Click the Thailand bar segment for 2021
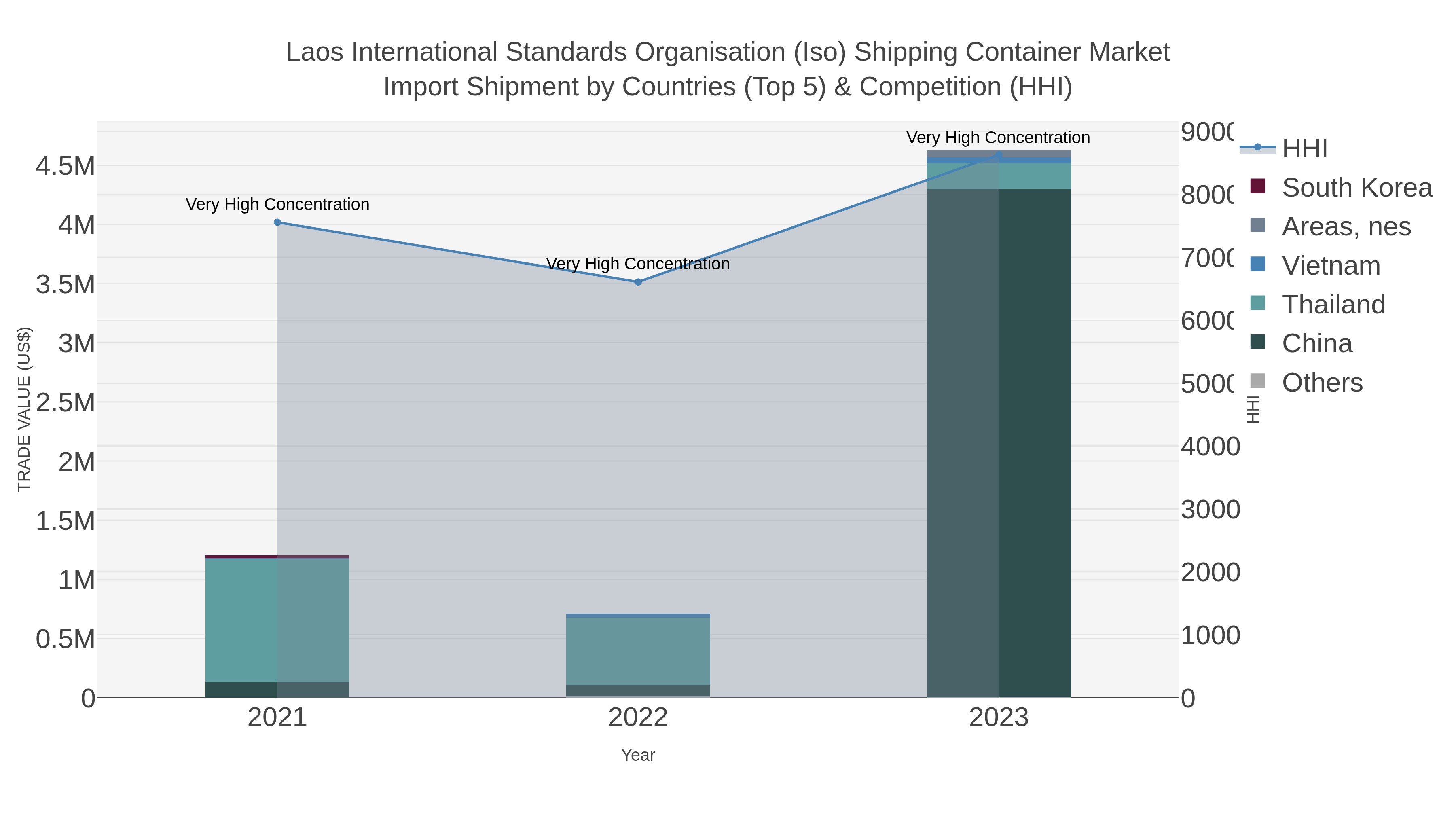This screenshot has height=819, width=1456. (277, 620)
